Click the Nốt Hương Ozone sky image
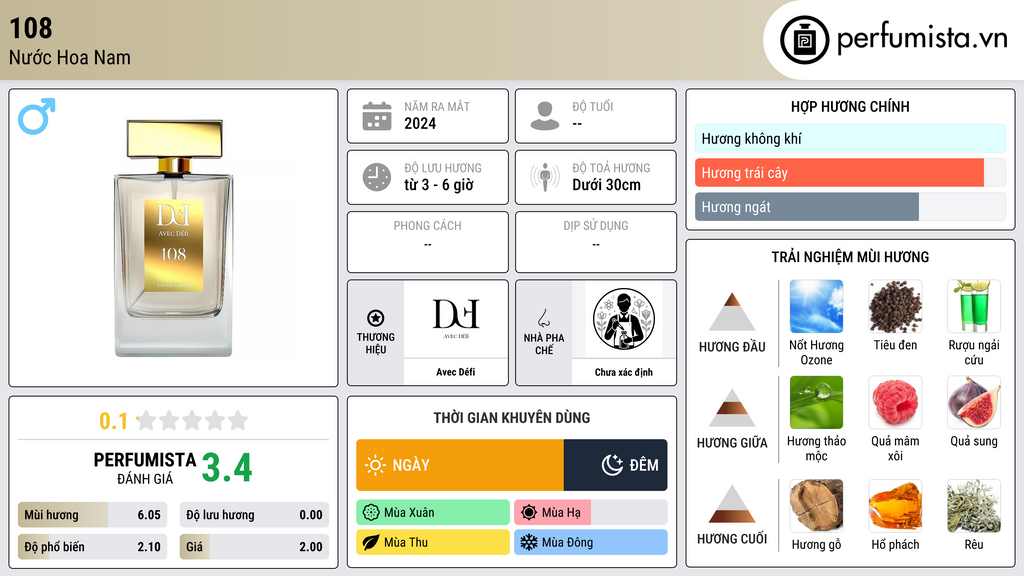The width and height of the screenshot is (1024, 576). (816, 306)
